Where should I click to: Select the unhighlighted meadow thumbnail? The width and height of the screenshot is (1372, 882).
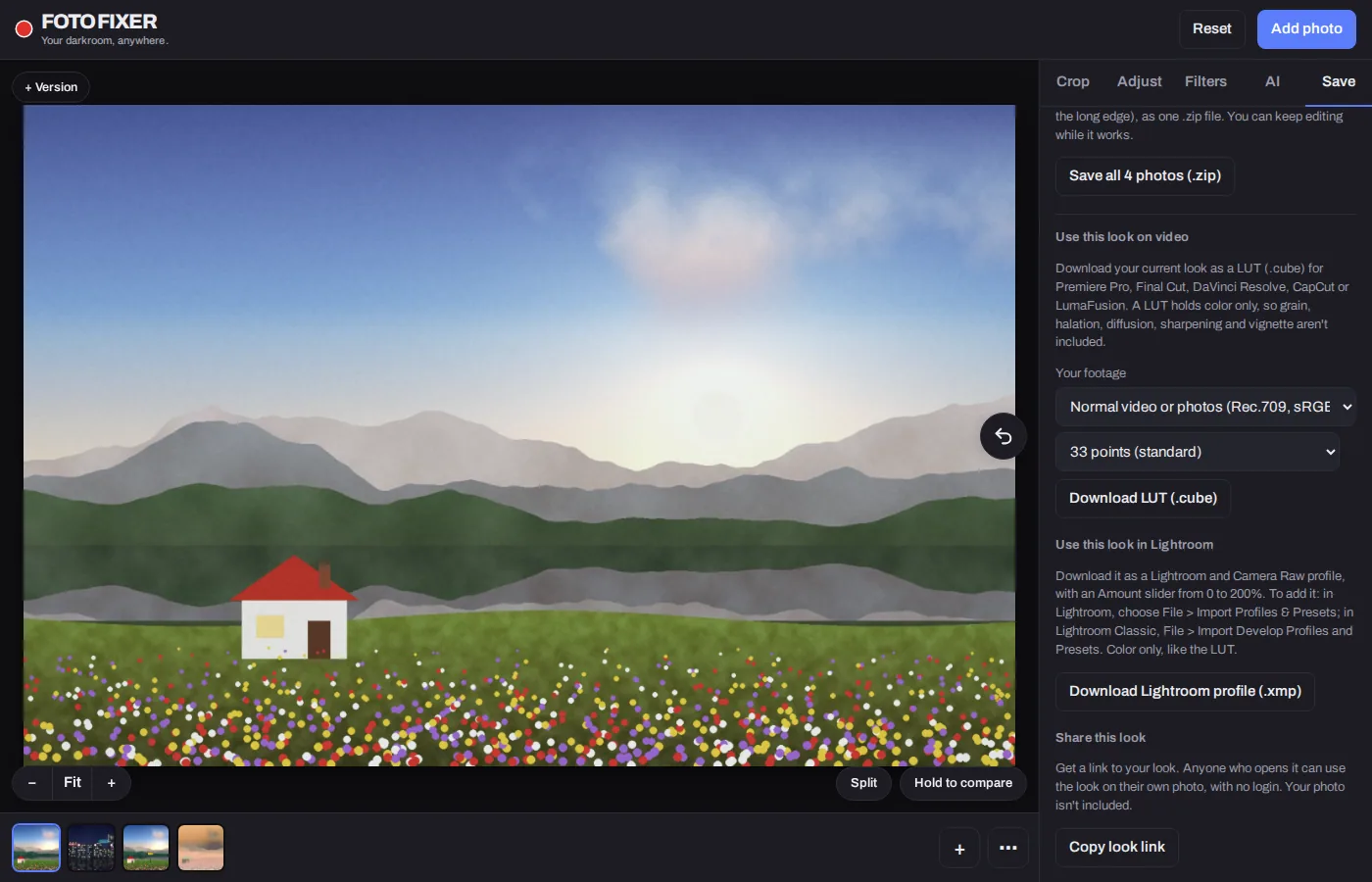(x=146, y=848)
